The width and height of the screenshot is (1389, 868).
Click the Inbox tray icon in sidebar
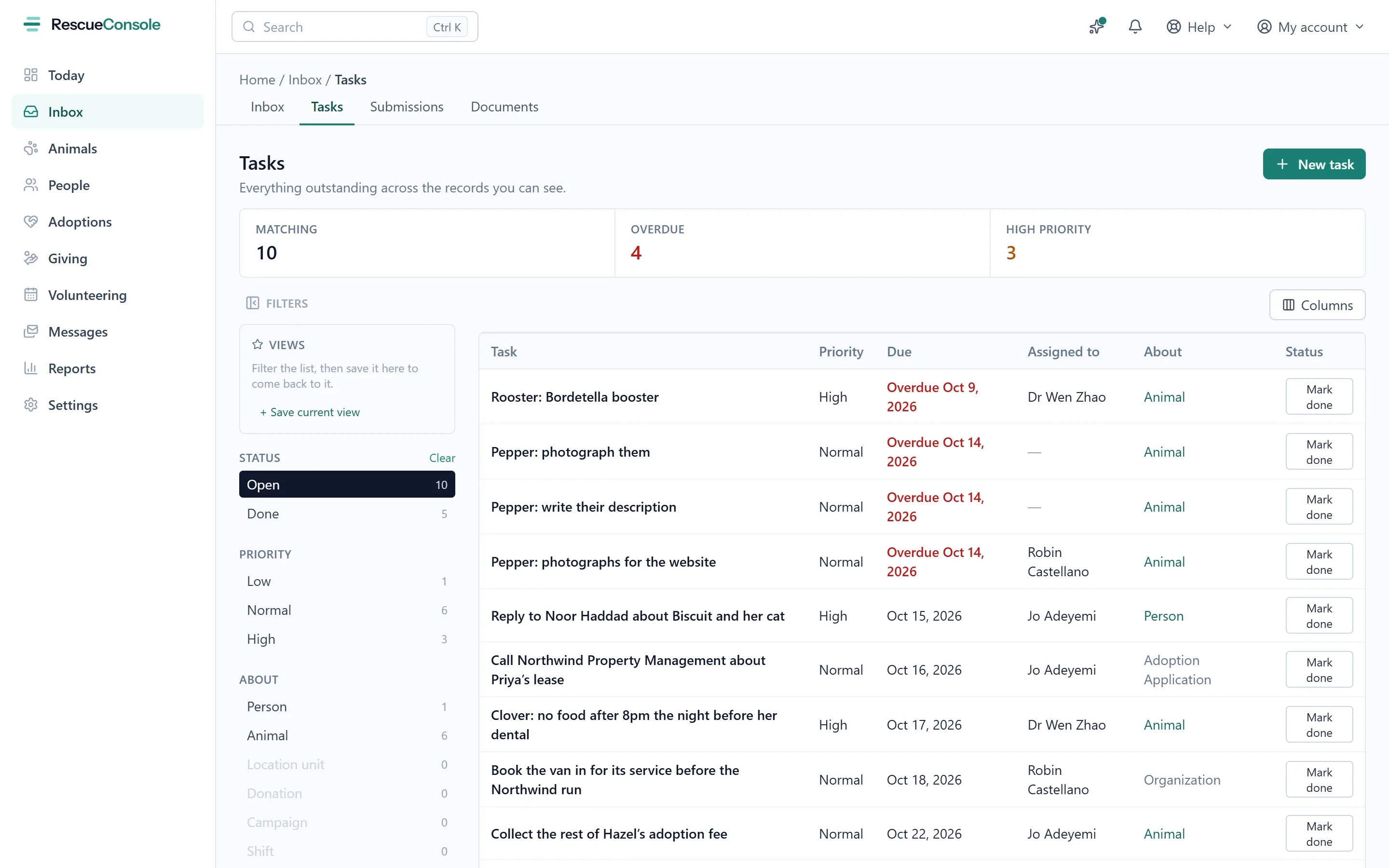click(31, 112)
